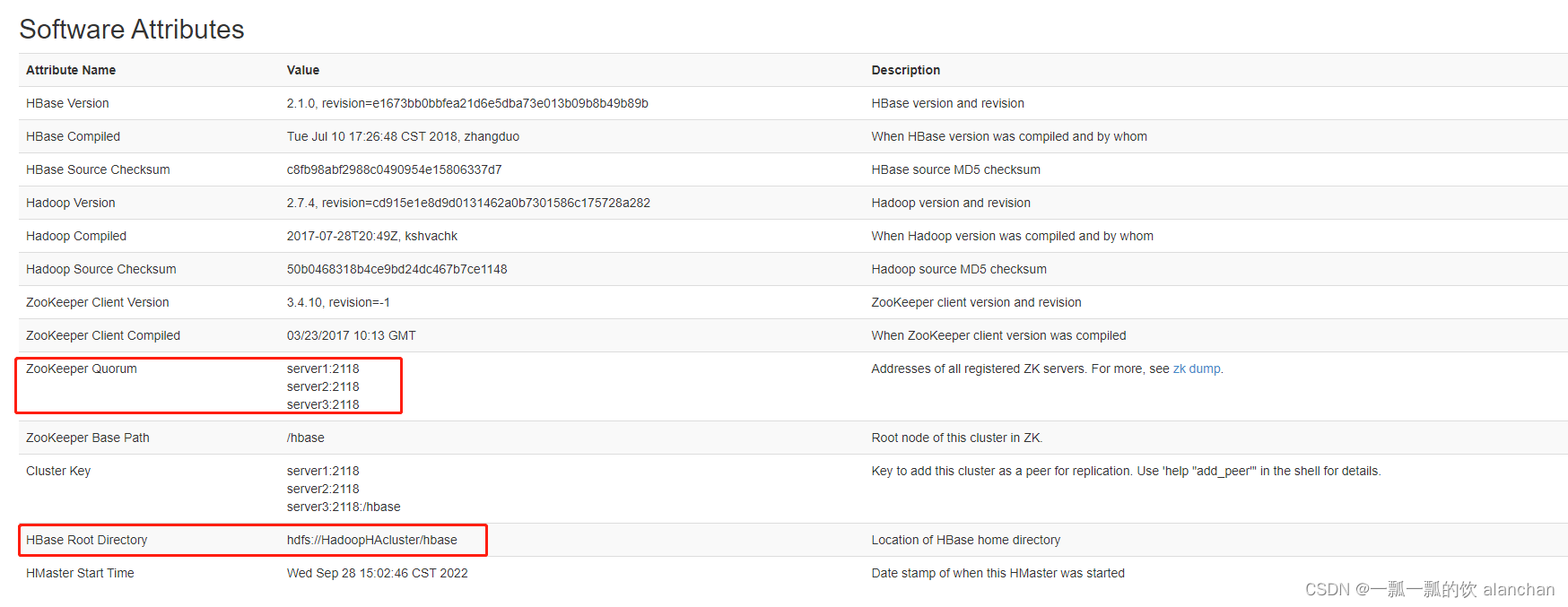Image resolution: width=1568 pixels, height=607 pixels.
Task: Click the hdfs://HadoopHACluster/hbase value
Action: tap(370, 540)
